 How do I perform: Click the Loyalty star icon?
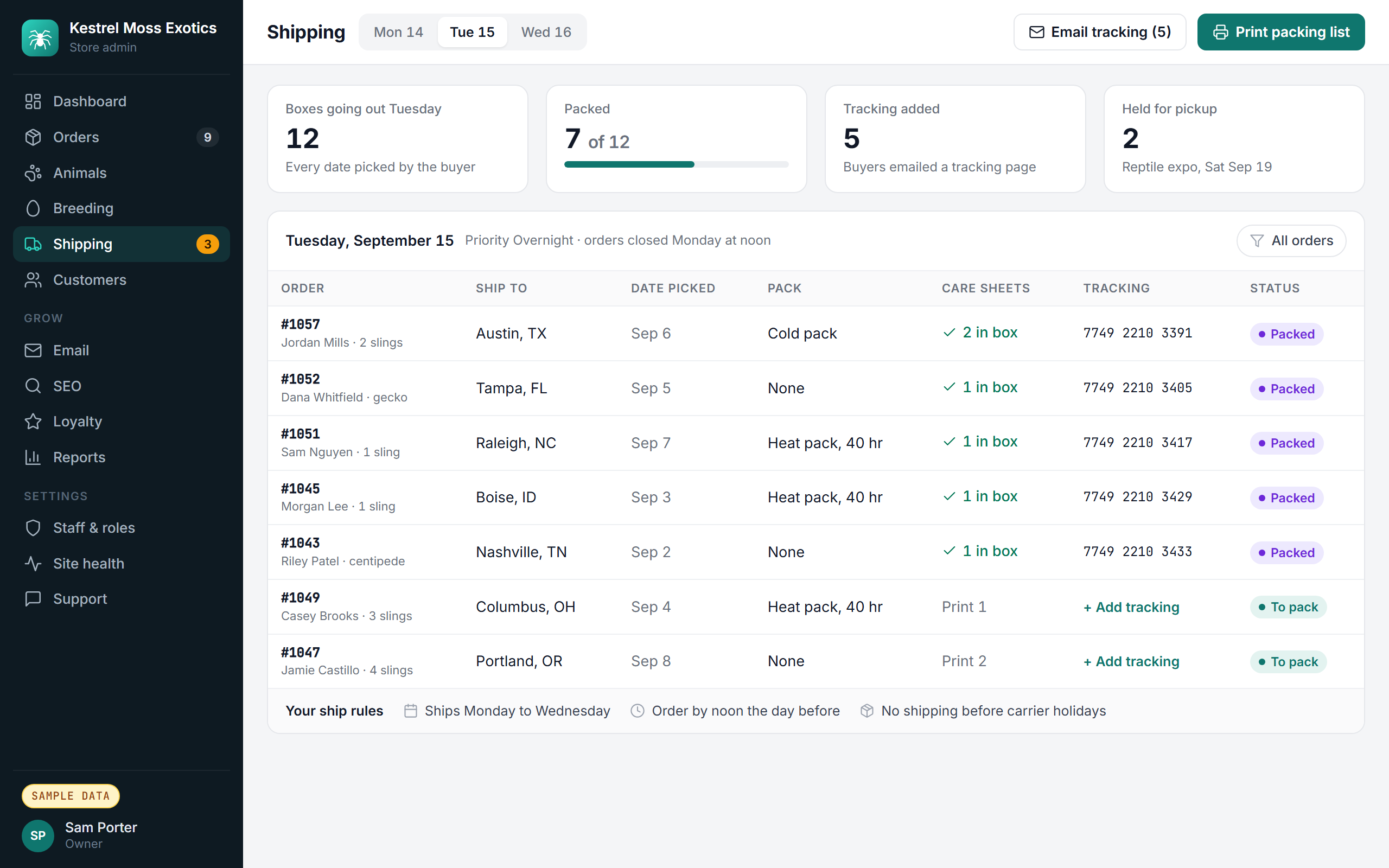33,422
